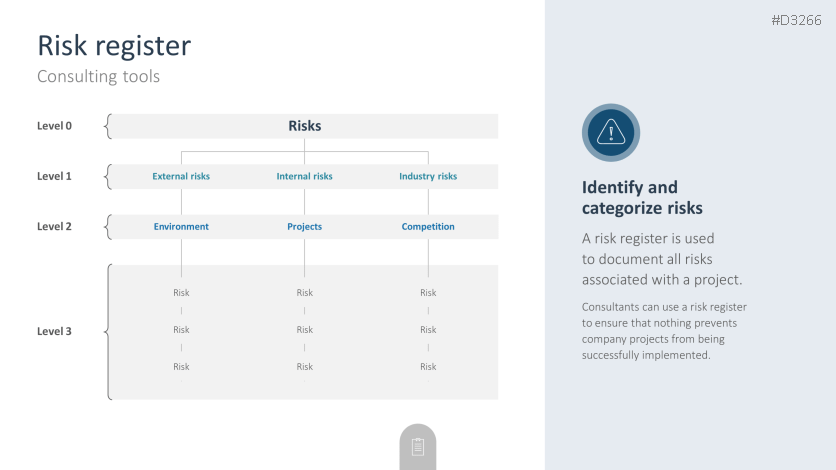
Task: Select the curly brace beside Level 1
Action: (107, 176)
